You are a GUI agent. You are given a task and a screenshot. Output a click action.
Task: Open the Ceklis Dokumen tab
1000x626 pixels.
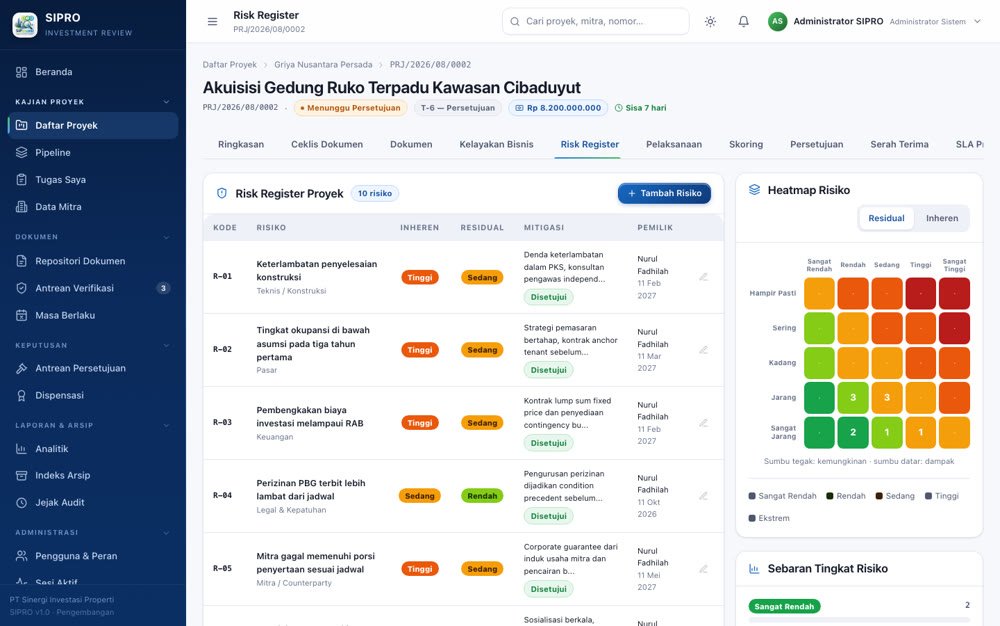pos(327,145)
